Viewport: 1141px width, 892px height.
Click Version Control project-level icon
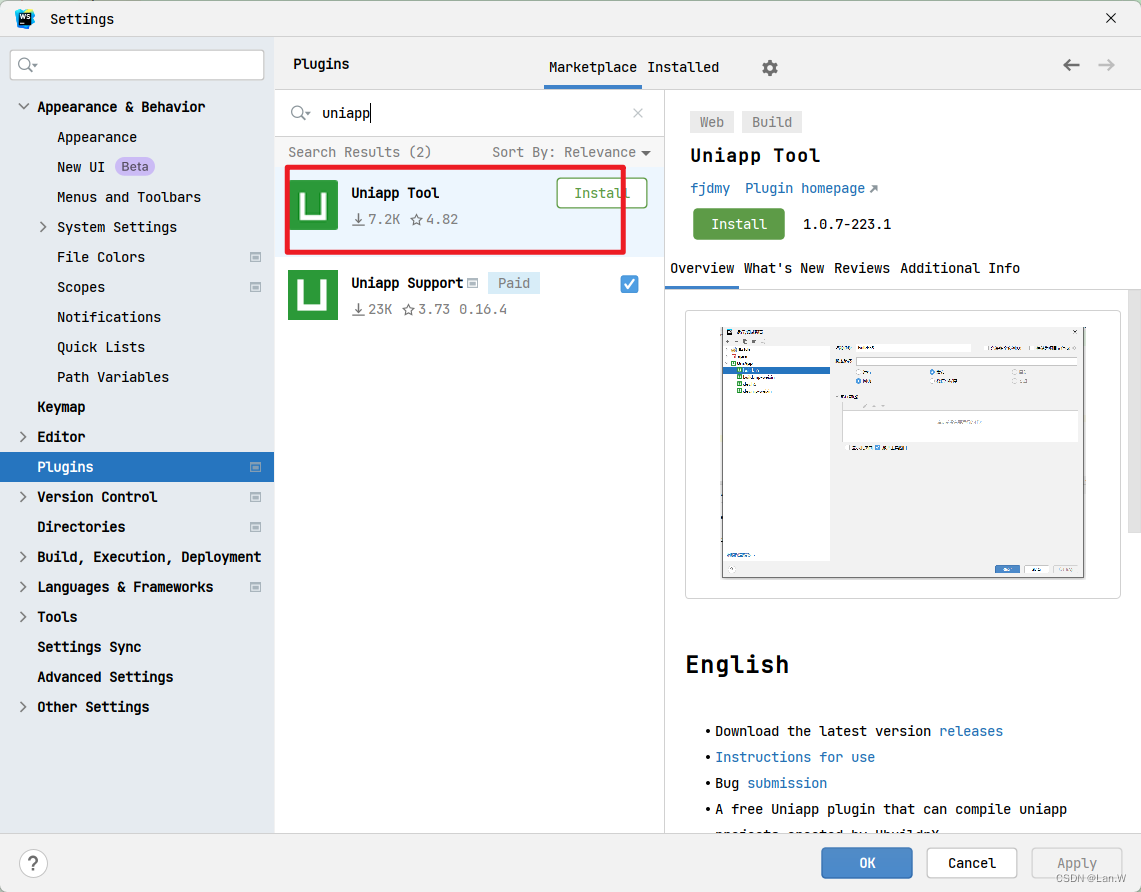(x=255, y=497)
